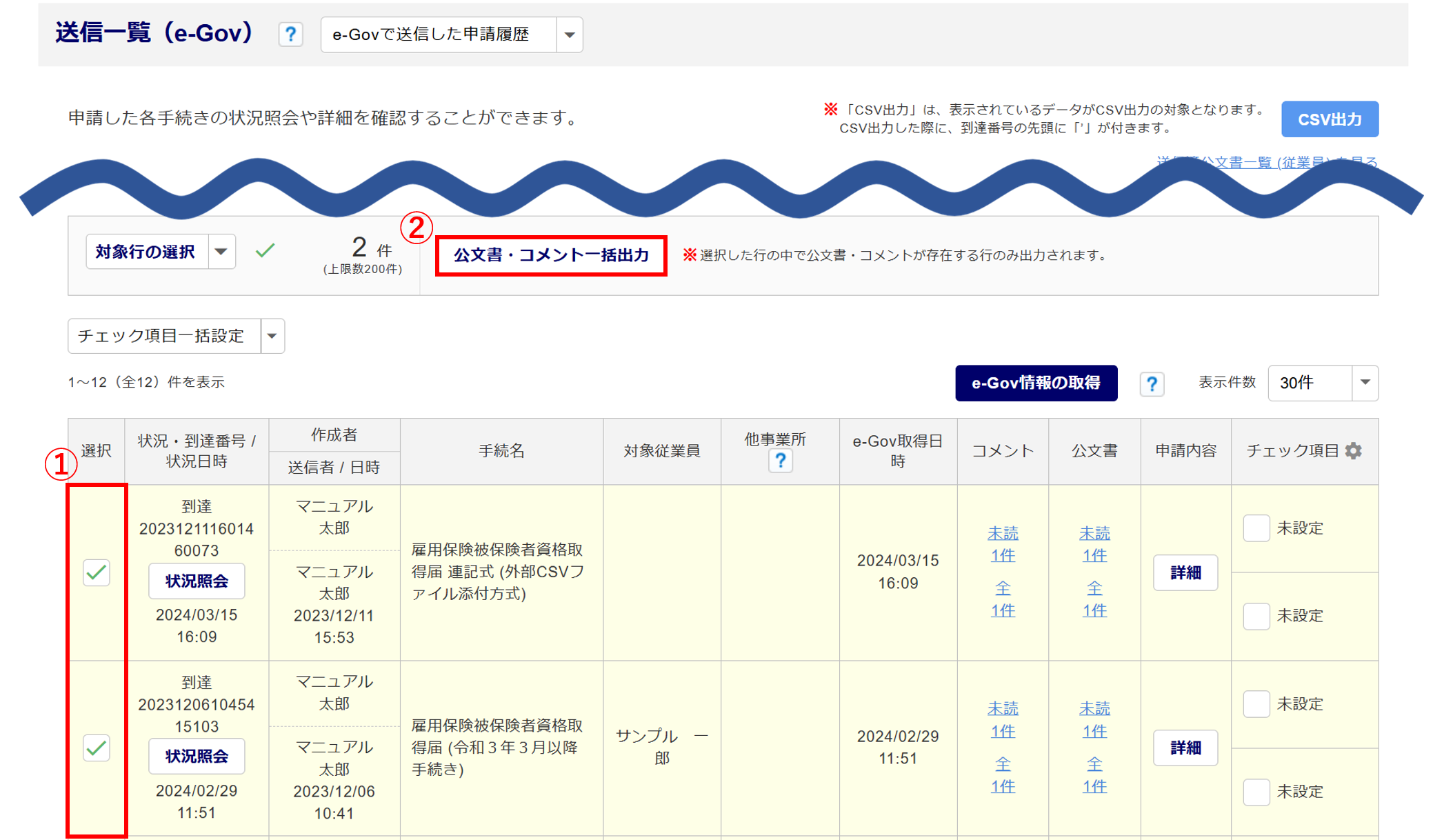Click 状況照会 button in first row

click(x=197, y=581)
